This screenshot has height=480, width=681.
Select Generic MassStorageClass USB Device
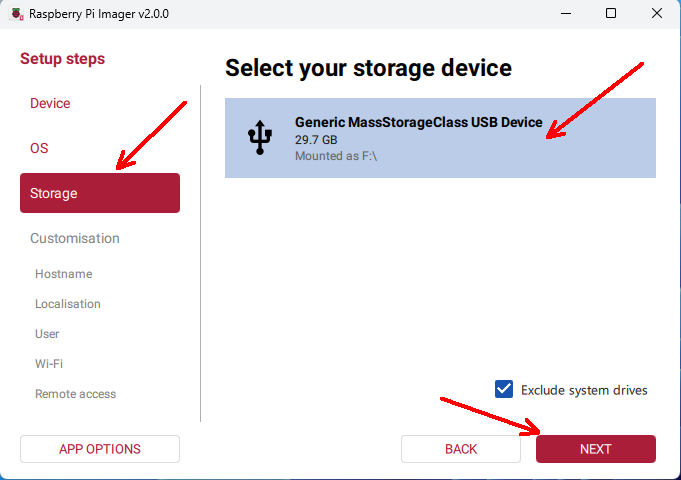tap(440, 138)
